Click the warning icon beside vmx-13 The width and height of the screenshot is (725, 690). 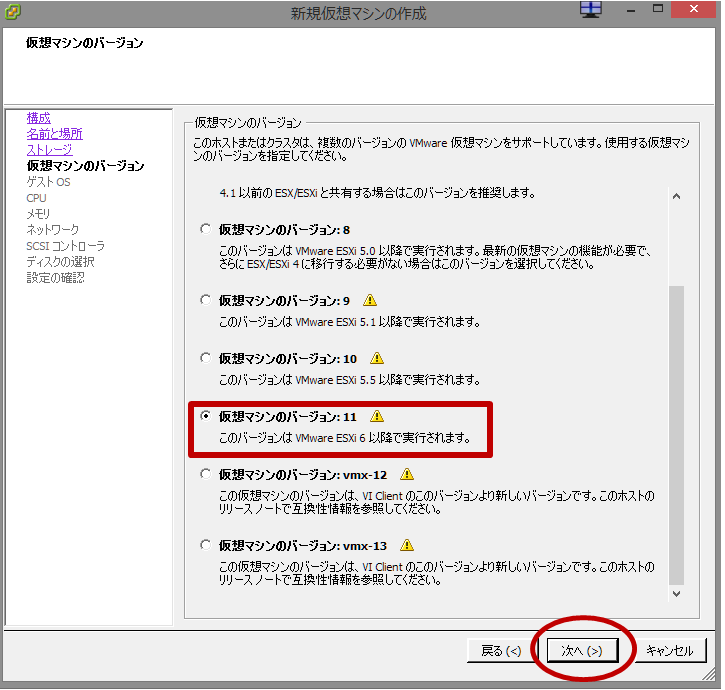click(x=407, y=545)
